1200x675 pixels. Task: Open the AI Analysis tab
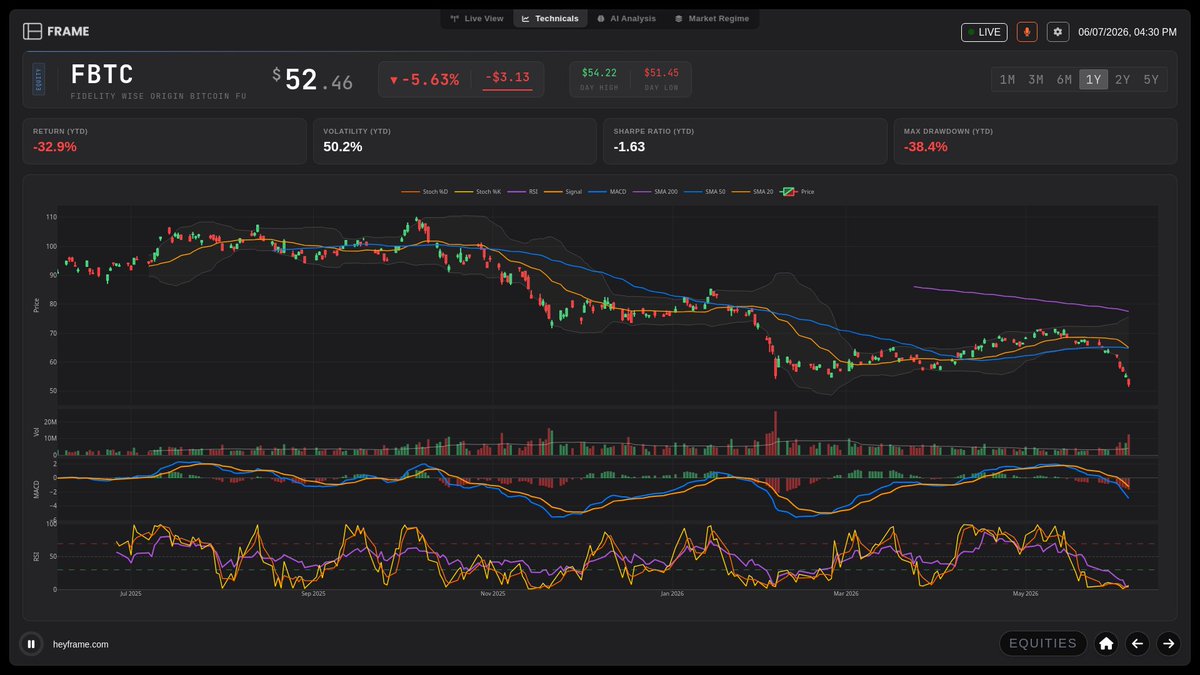point(626,18)
